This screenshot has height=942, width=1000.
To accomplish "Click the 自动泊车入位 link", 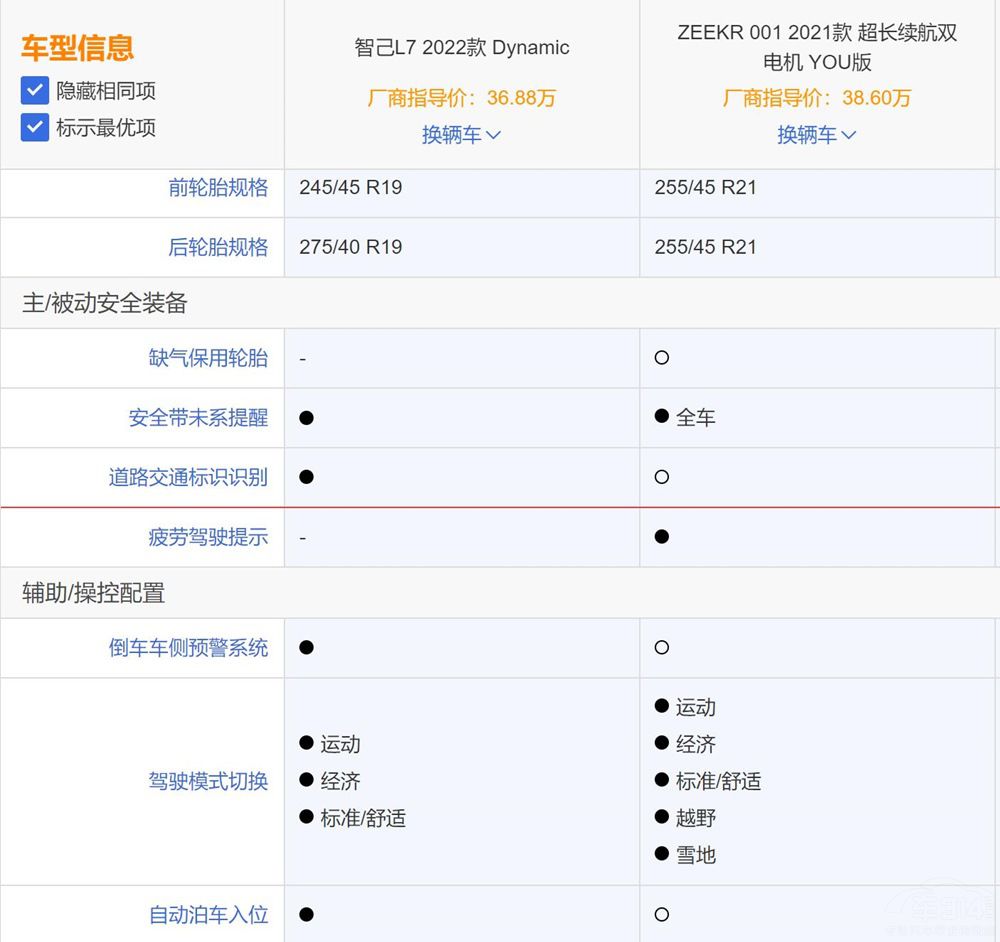I will pos(208,914).
